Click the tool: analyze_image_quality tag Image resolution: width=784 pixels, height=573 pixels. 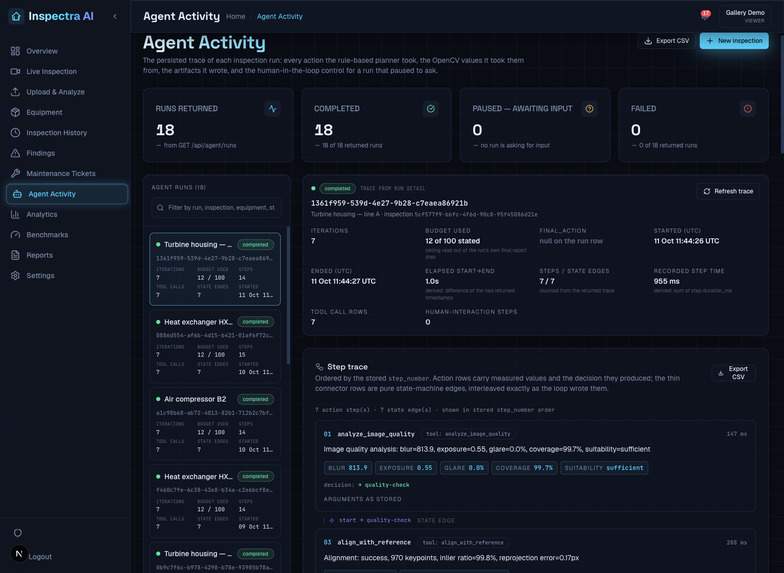[468, 434]
